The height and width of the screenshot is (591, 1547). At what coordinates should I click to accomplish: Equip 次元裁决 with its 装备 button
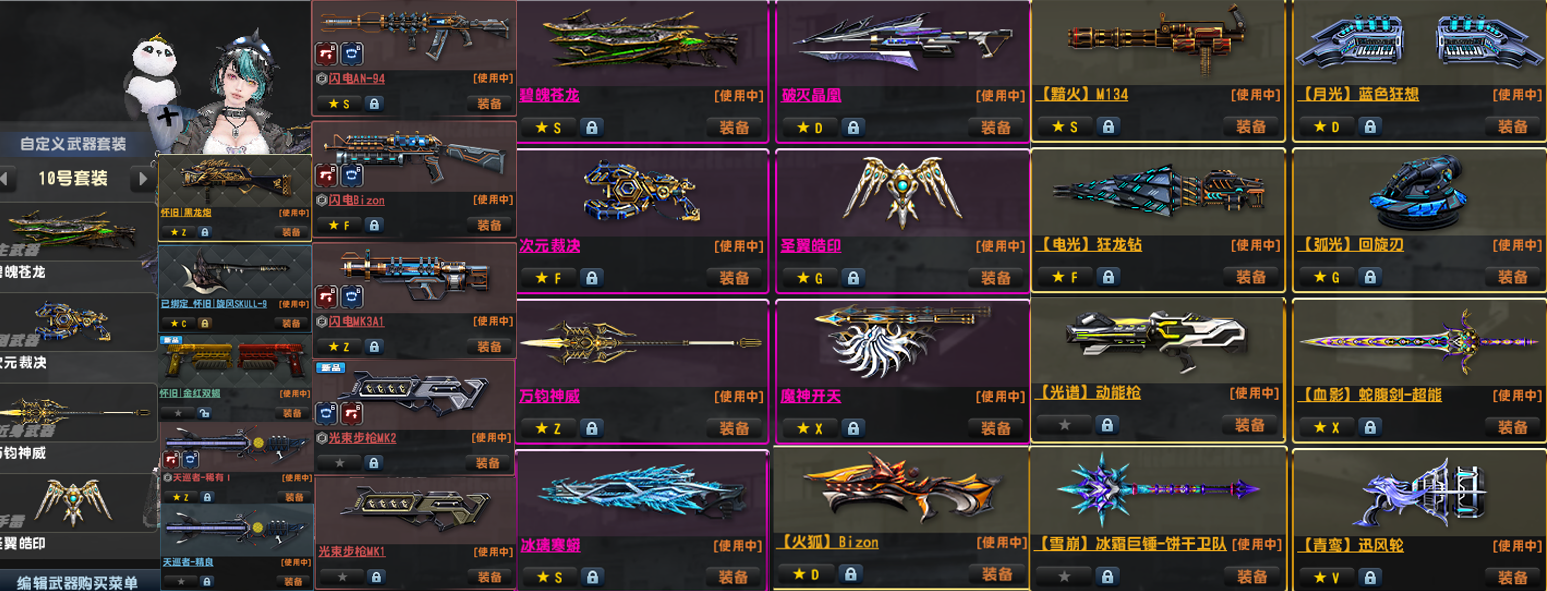coord(733,277)
